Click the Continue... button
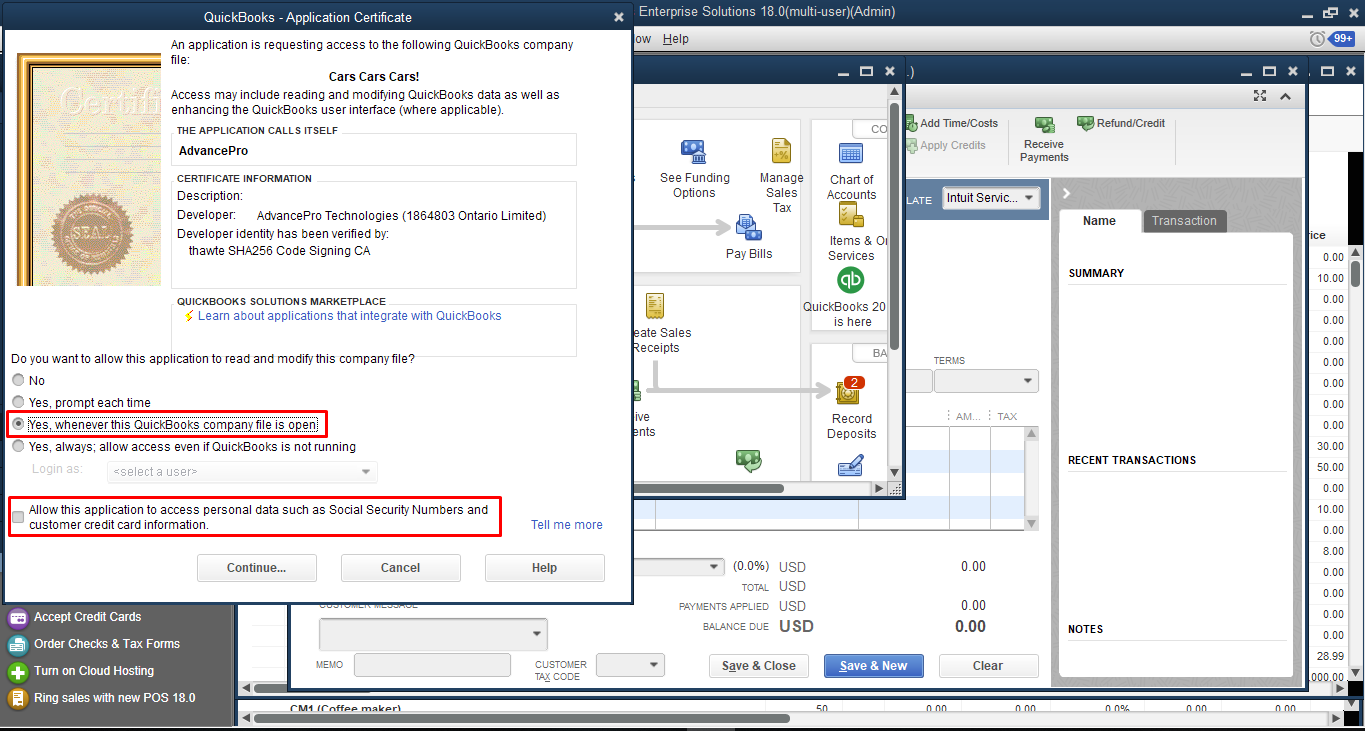The width and height of the screenshot is (1365, 731). pos(257,568)
